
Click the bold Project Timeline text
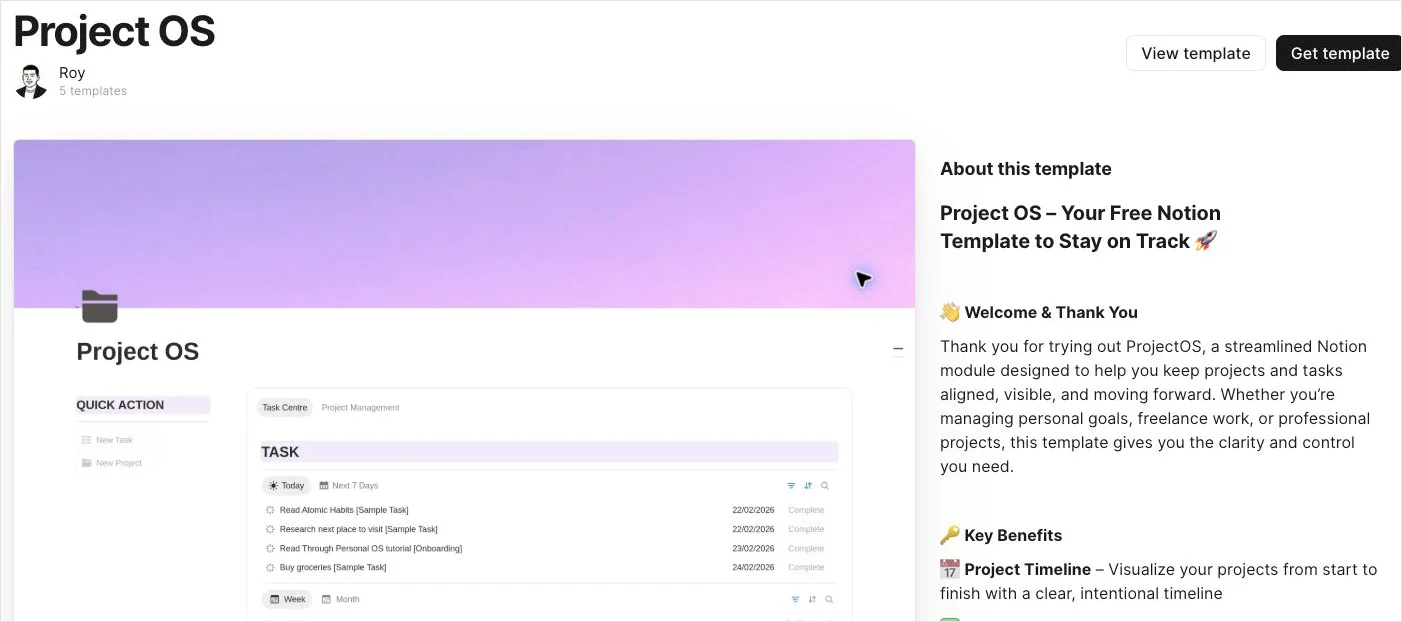point(1028,569)
